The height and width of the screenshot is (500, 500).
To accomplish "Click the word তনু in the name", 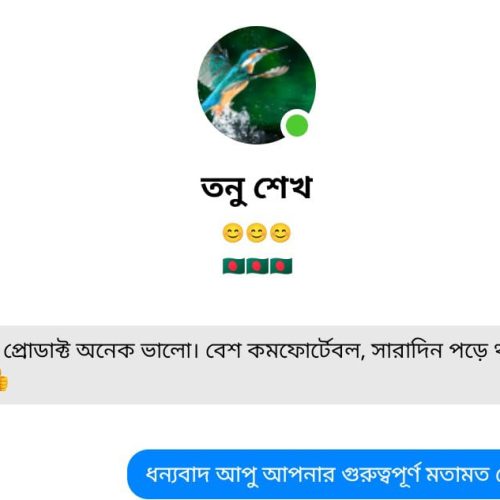I will click(x=223, y=189).
